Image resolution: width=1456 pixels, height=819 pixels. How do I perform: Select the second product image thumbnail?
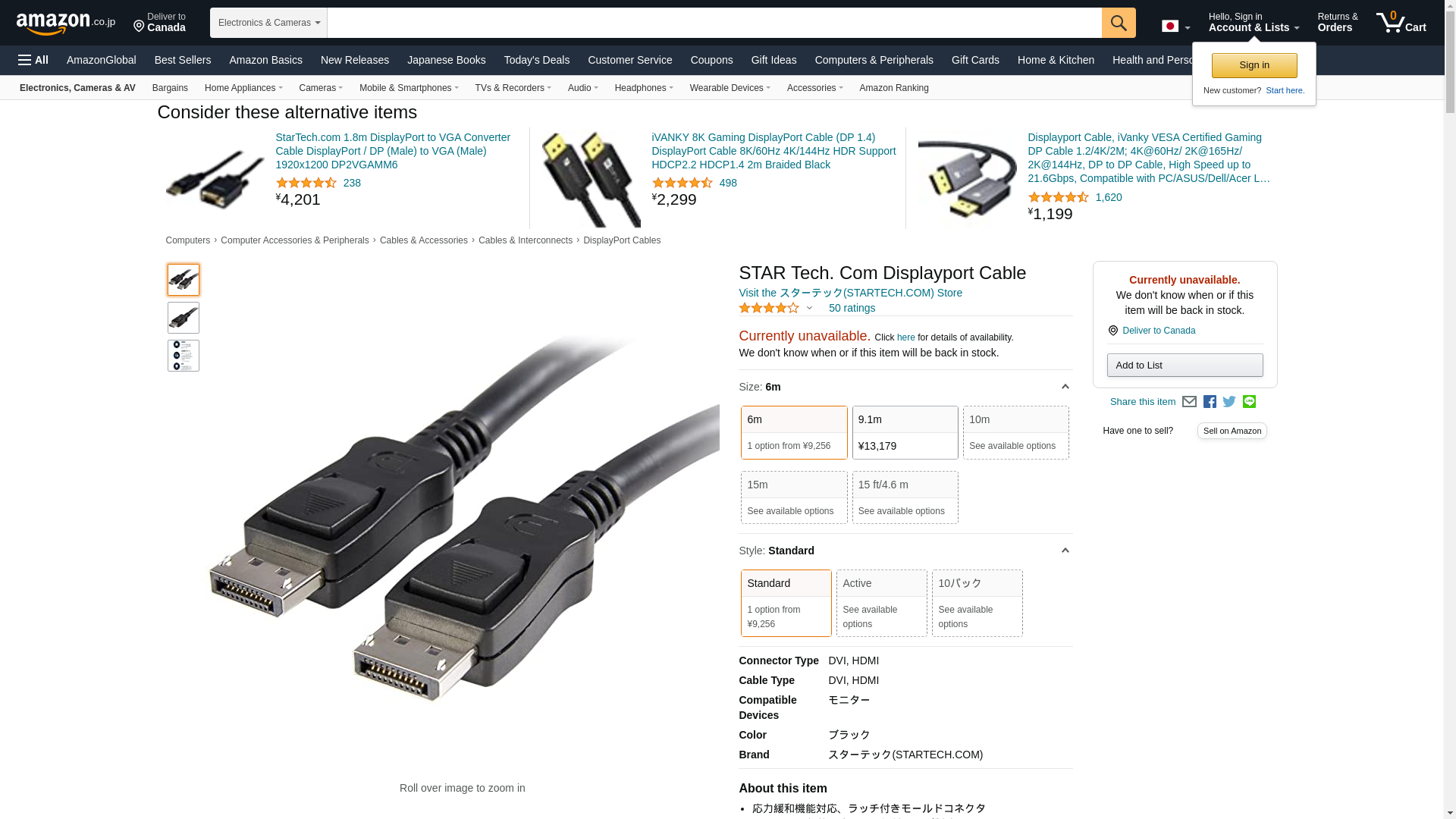click(184, 318)
